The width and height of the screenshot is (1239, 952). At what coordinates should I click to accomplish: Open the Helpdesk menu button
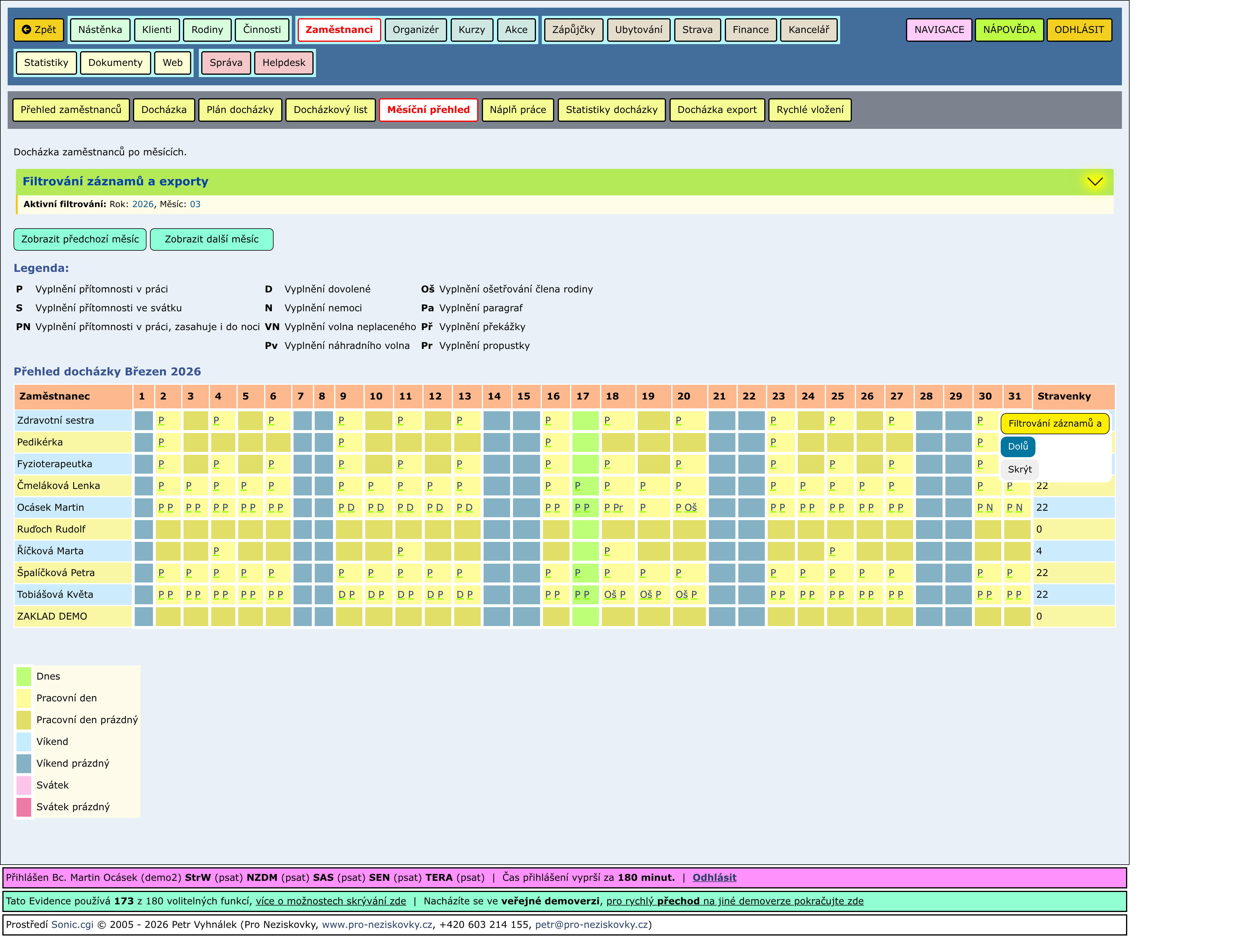(x=283, y=62)
